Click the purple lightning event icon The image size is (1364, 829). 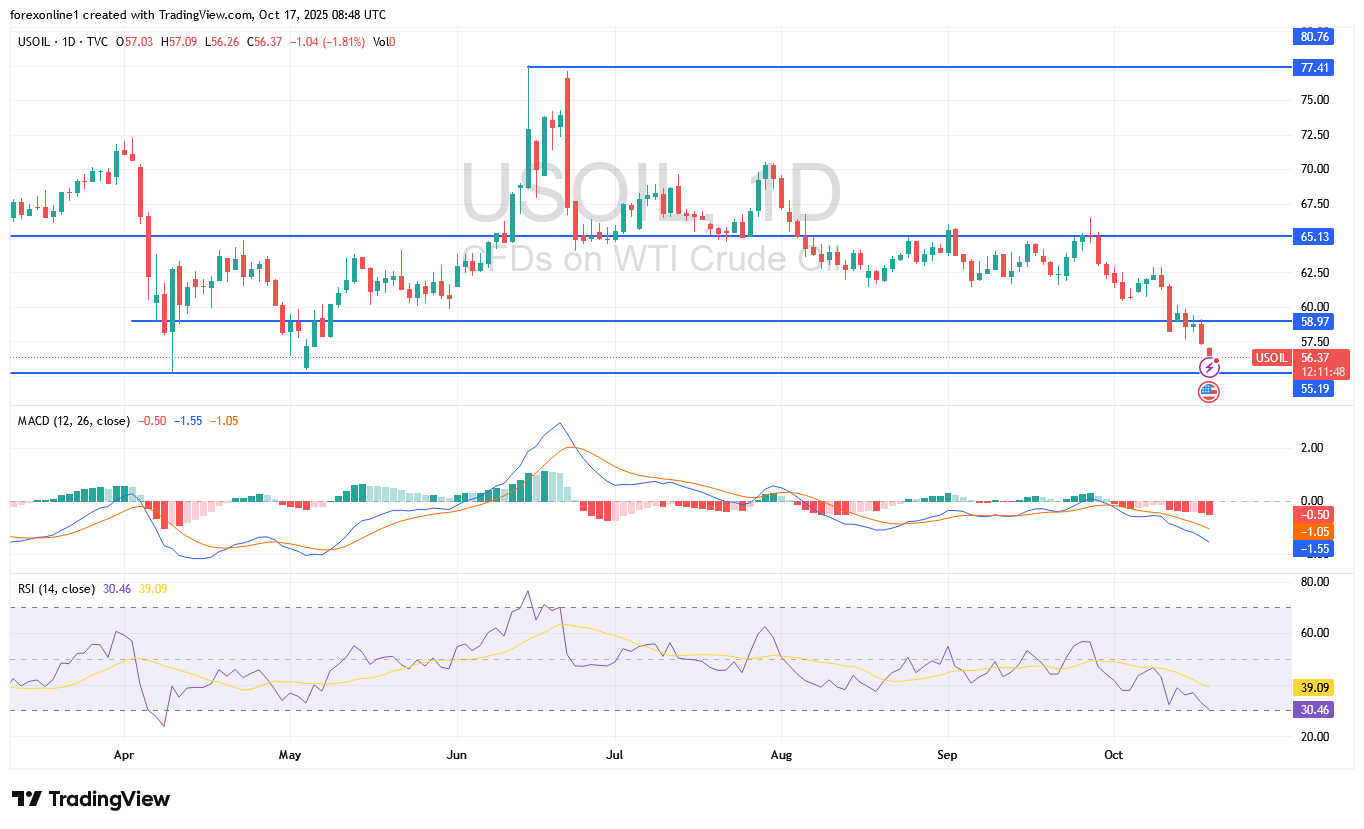(1209, 368)
